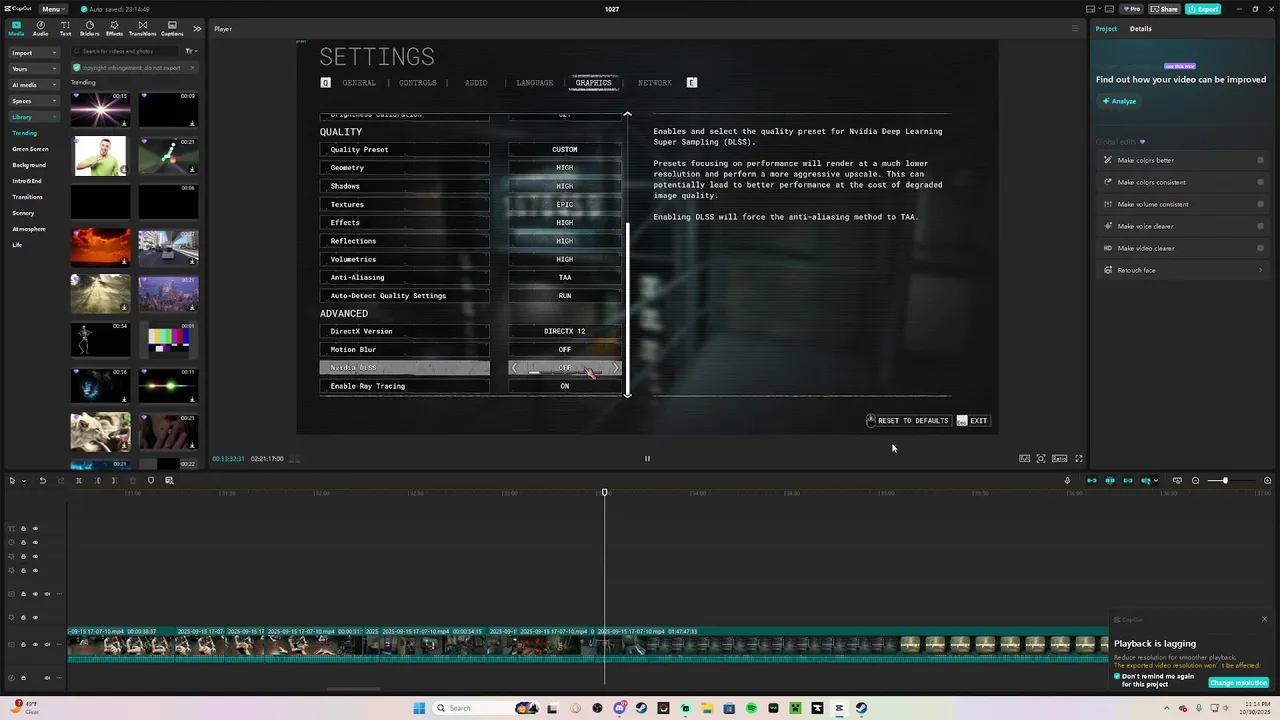Viewport: 1280px width, 720px height.
Task: Click the Undo arrow in timeline toolbar
Action: click(42, 480)
